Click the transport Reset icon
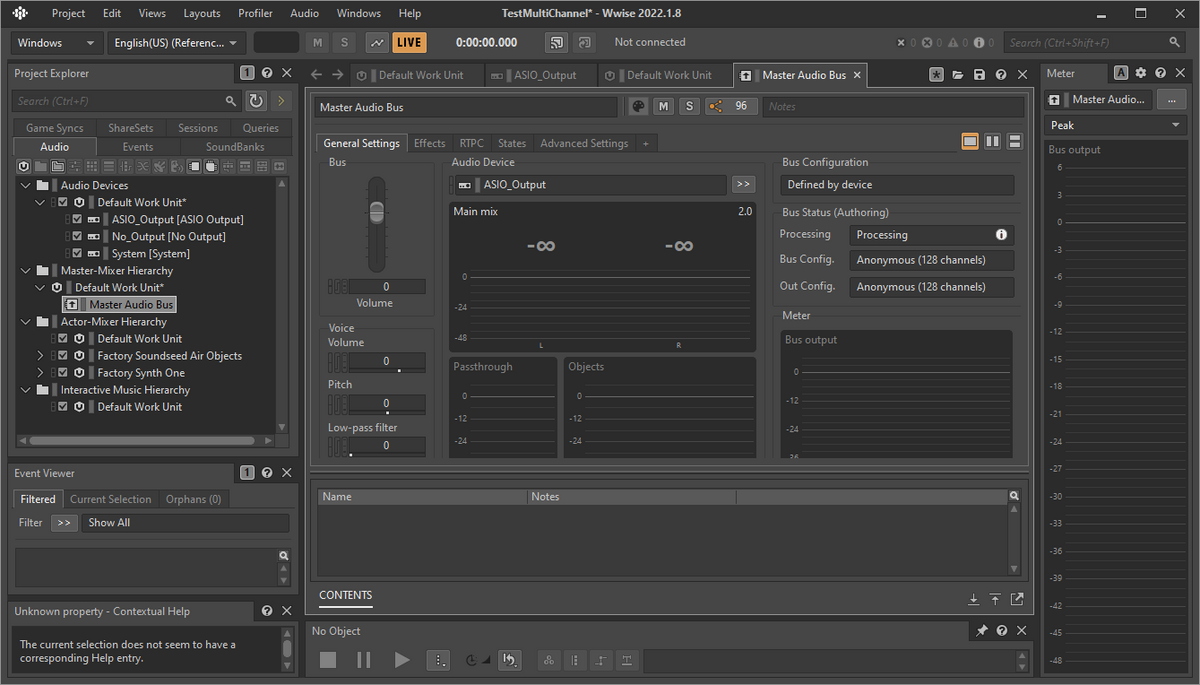 (x=509, y=660)
